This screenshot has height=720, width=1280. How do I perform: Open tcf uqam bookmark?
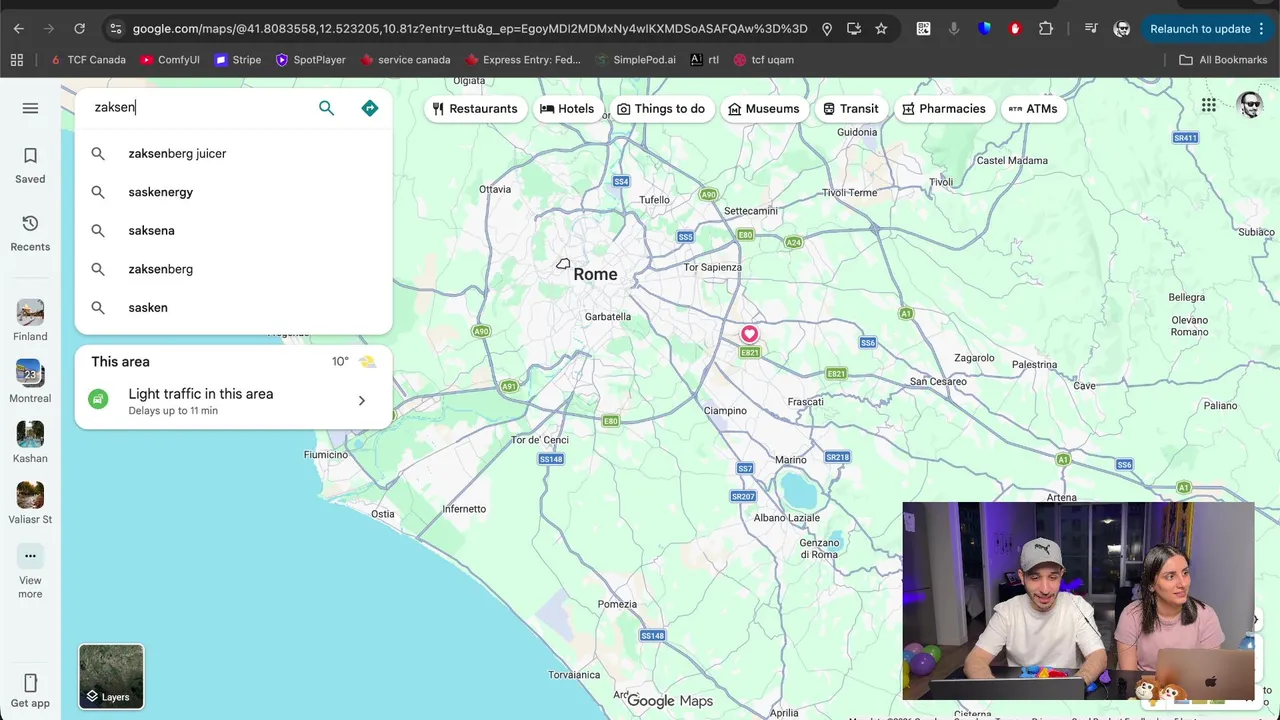click(x=763, y=60)
